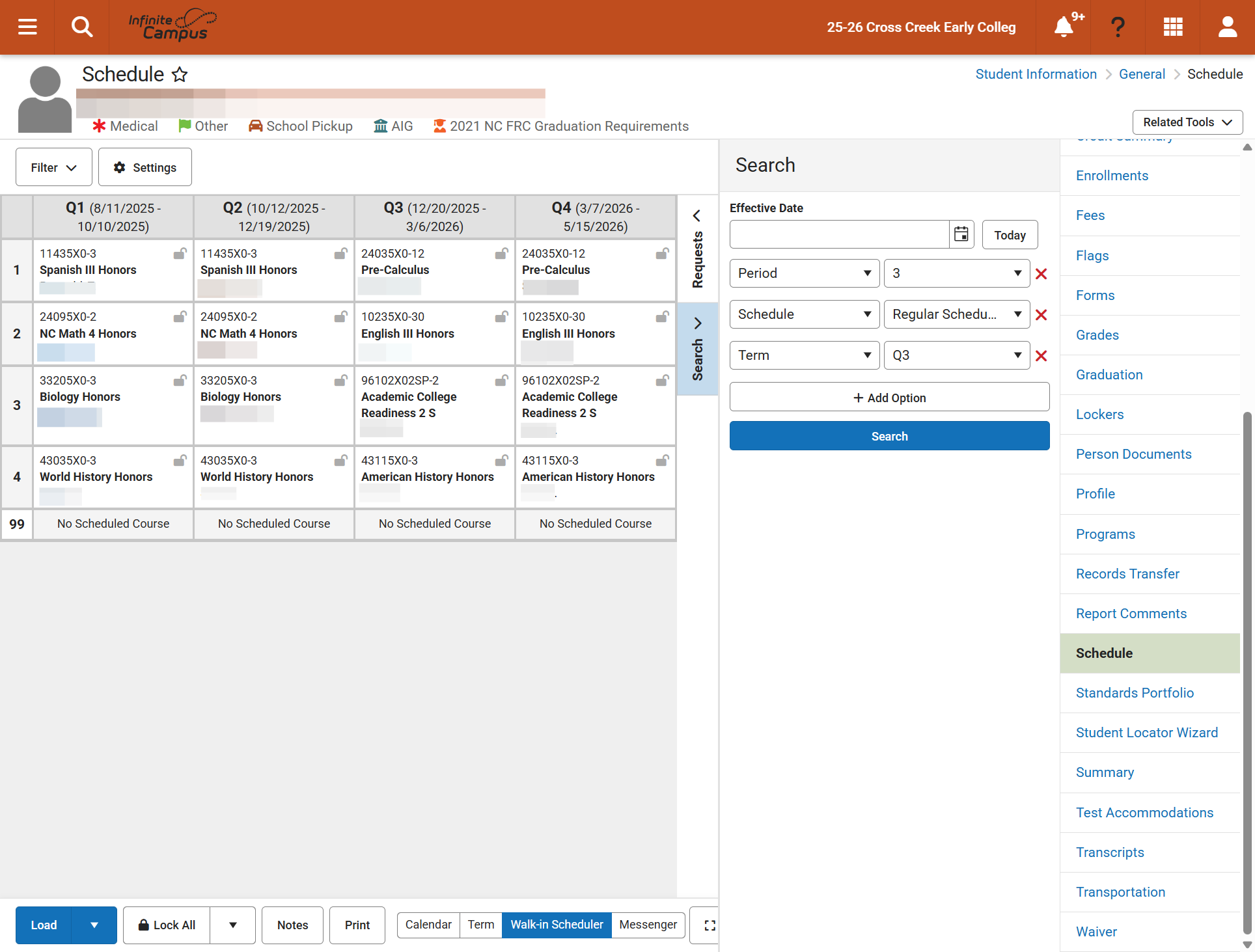
Task: Expand the Lock All arrow menu
Action: [233, 925]
